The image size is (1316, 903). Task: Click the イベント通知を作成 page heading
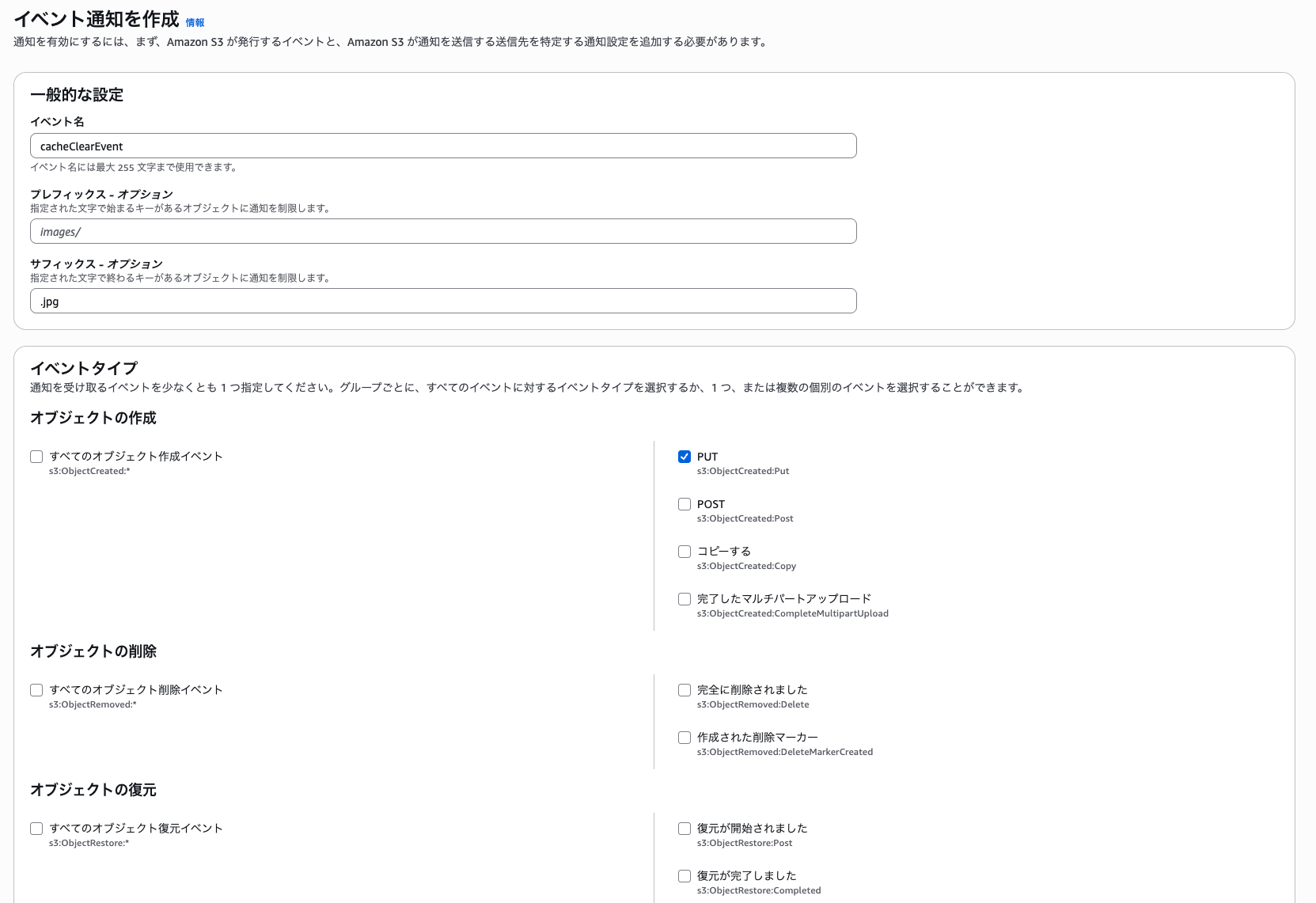[97, 20]
